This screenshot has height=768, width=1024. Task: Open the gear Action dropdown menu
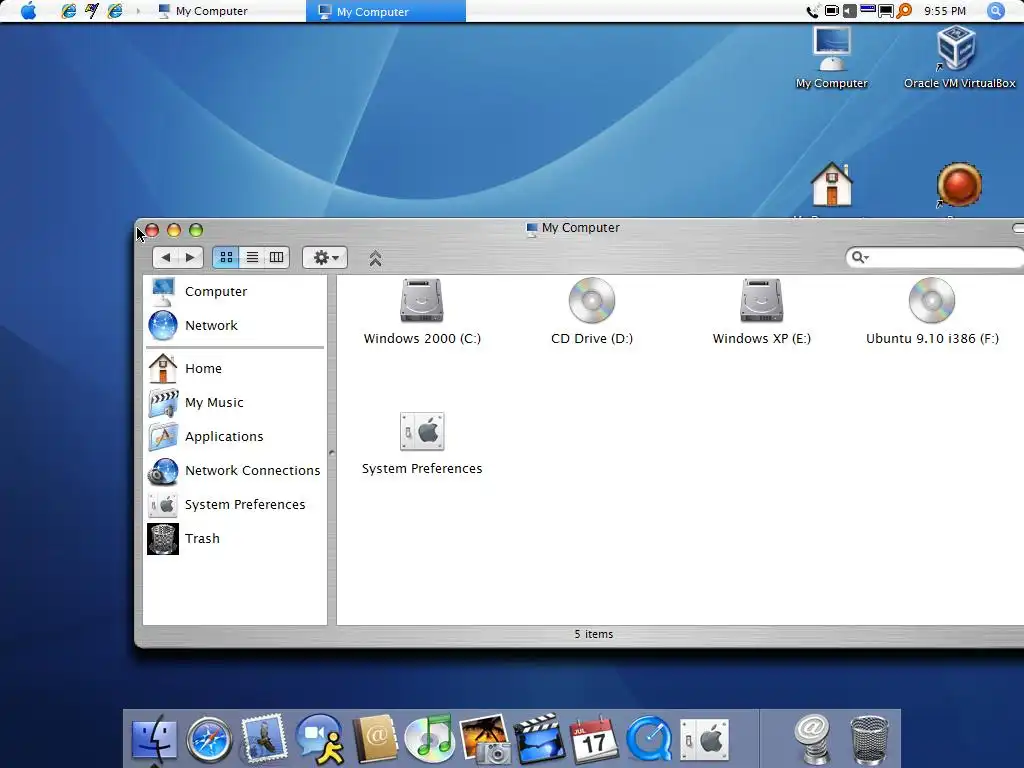click(325, 257)
